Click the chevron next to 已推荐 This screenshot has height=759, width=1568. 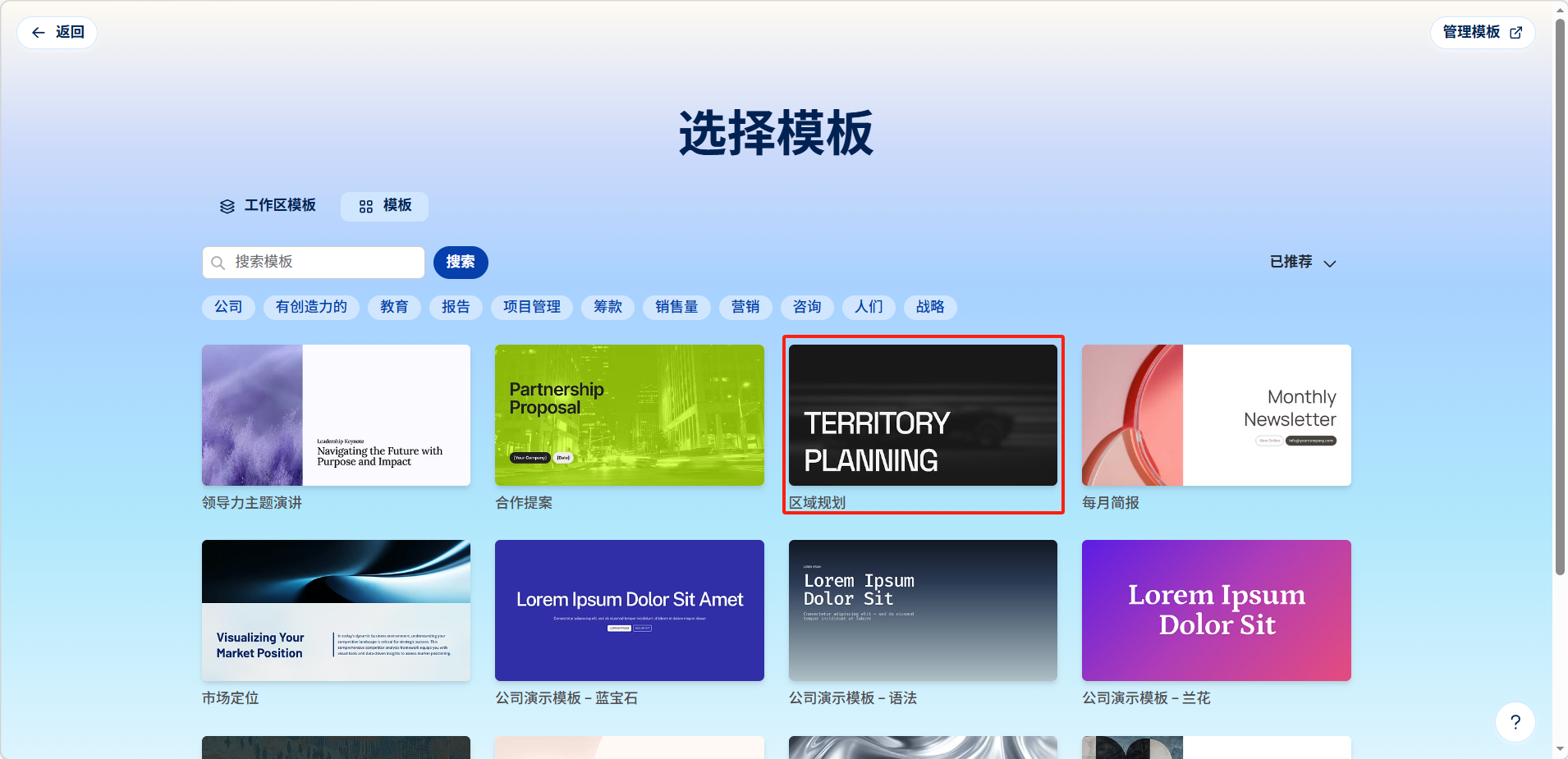pyautogui.click(x=1330, y=263)
